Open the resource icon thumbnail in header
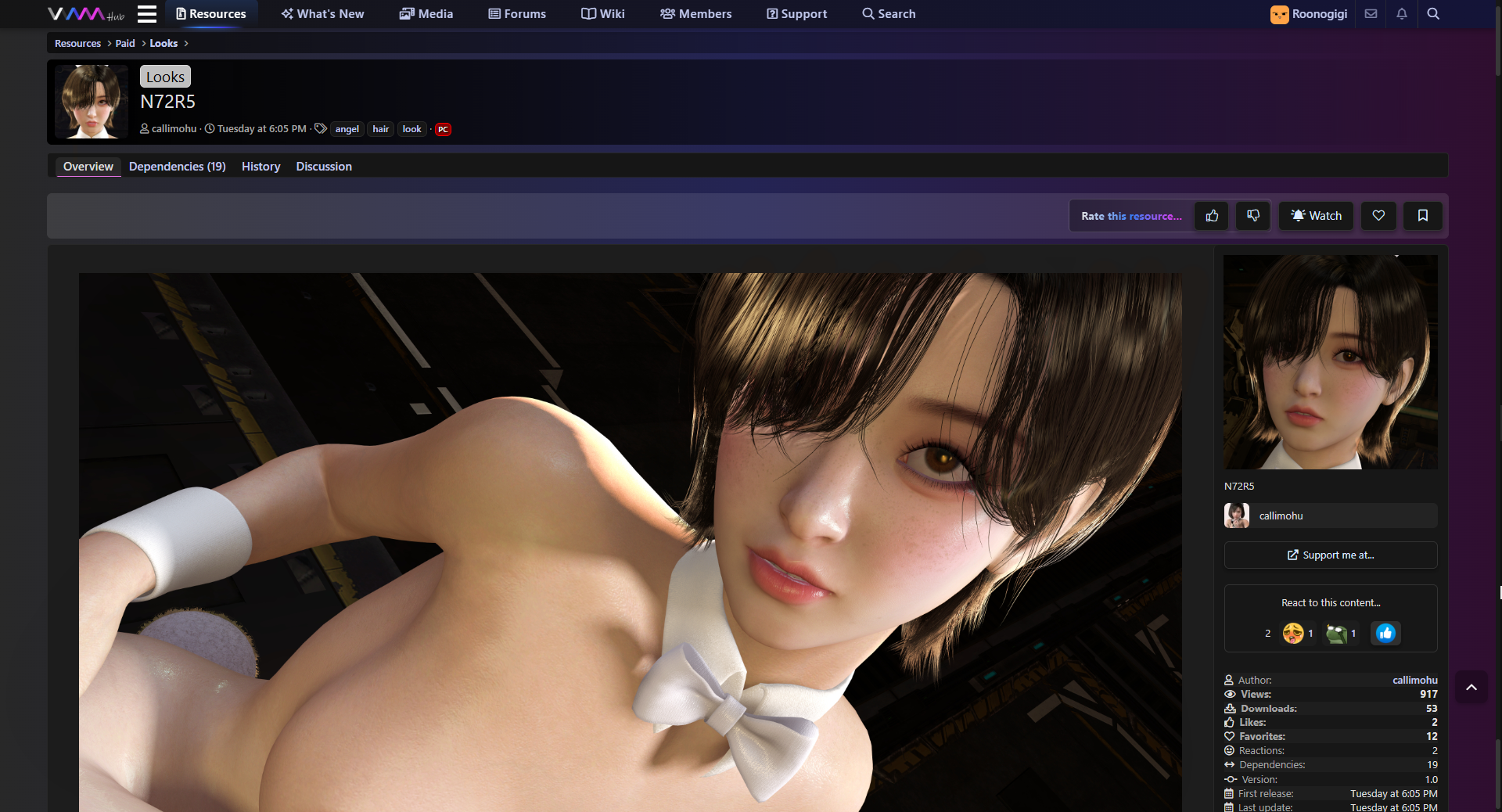Viewport: 1502px width, 812px height. point(92,102)
